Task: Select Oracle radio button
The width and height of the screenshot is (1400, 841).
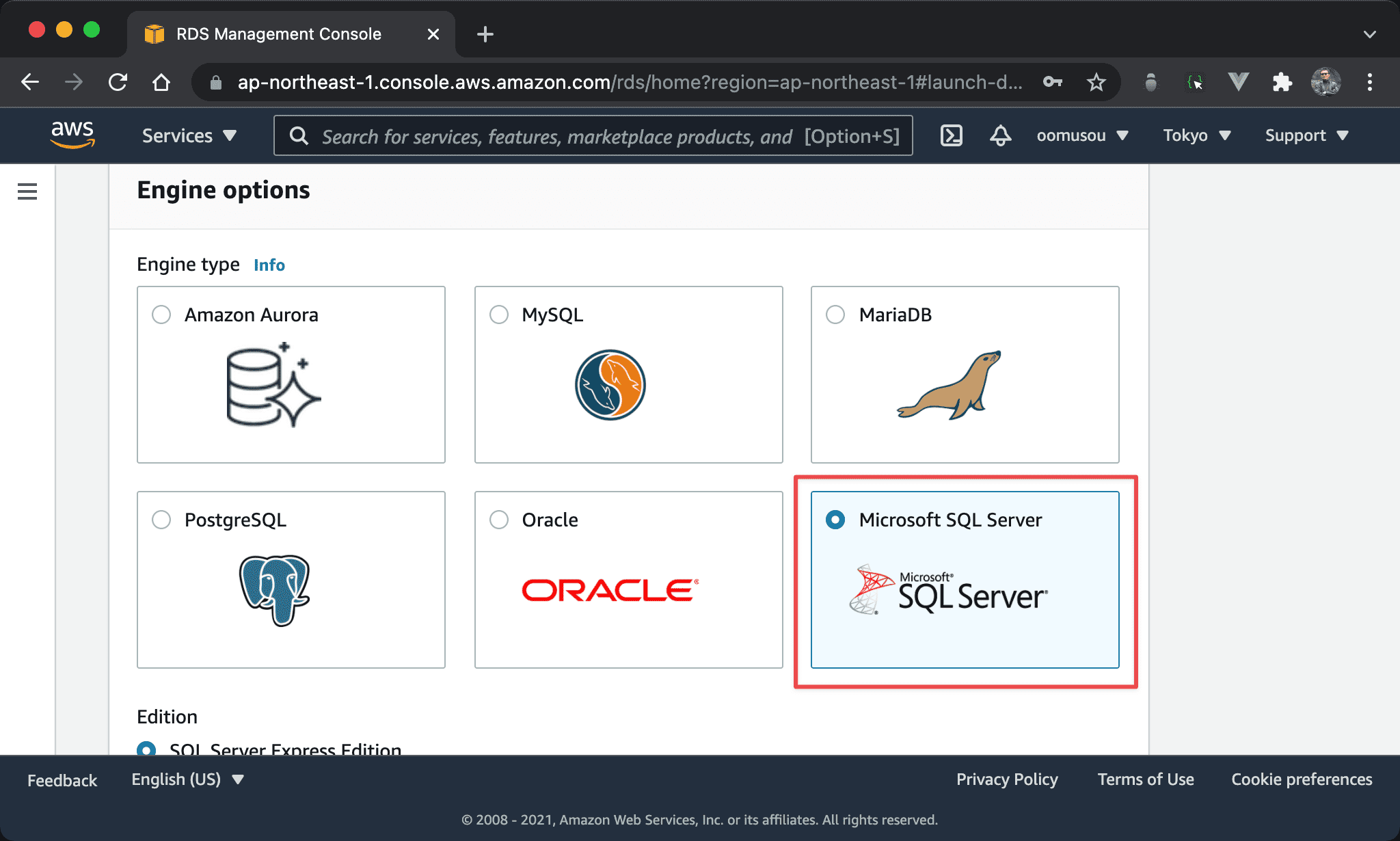Action: pos(499,520)
